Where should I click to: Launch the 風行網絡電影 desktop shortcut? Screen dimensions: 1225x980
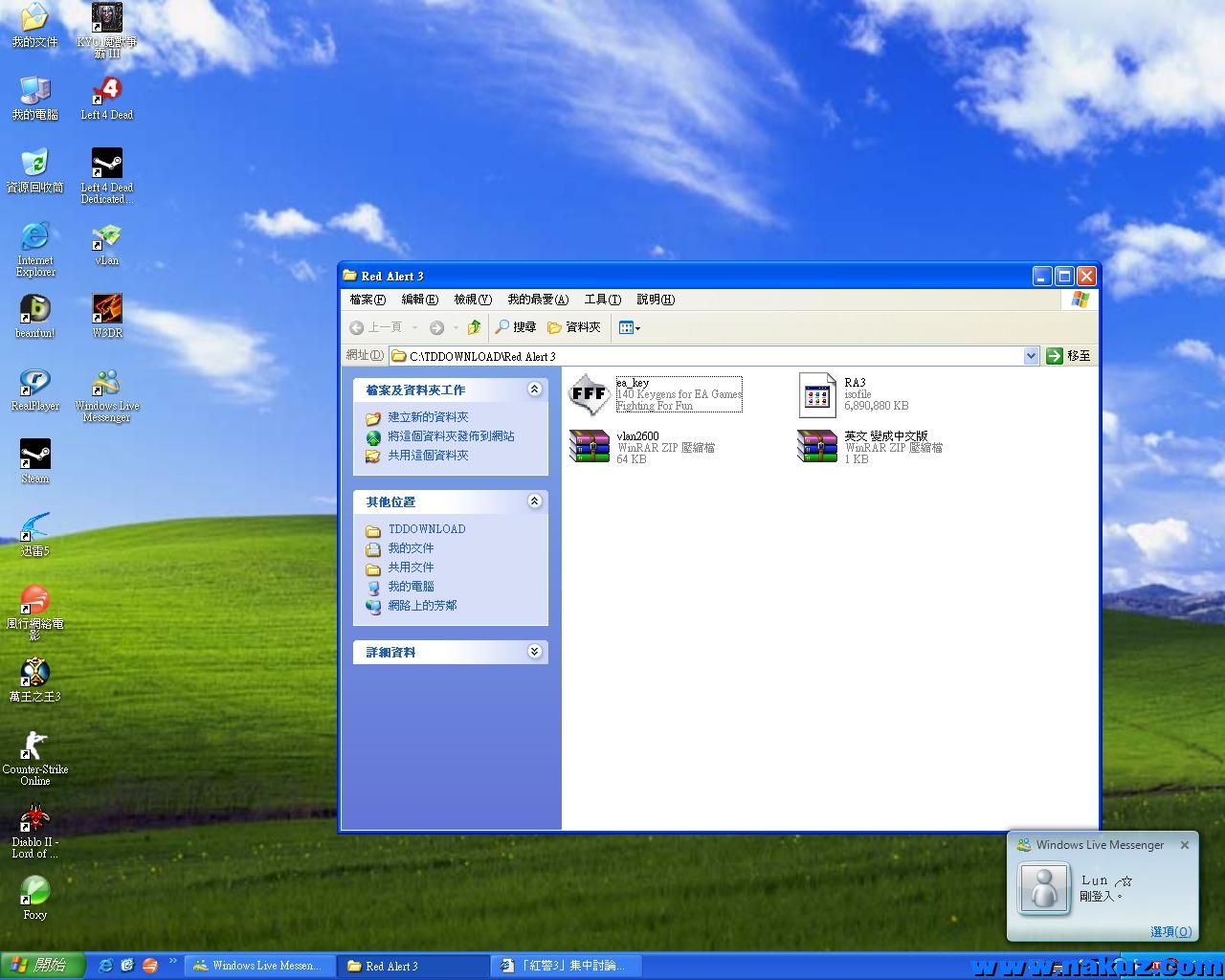click(34, 612)
